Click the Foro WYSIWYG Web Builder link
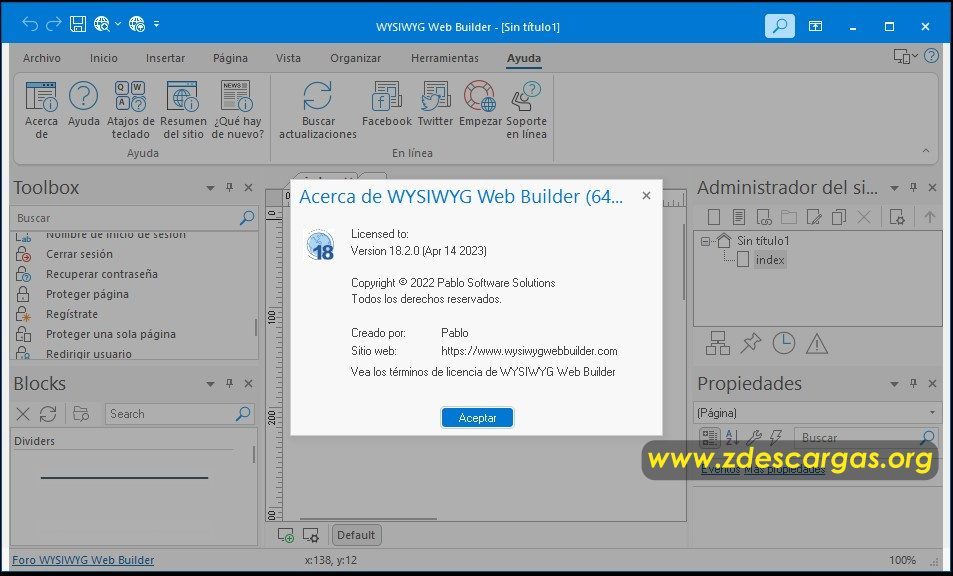 (83, 560)
